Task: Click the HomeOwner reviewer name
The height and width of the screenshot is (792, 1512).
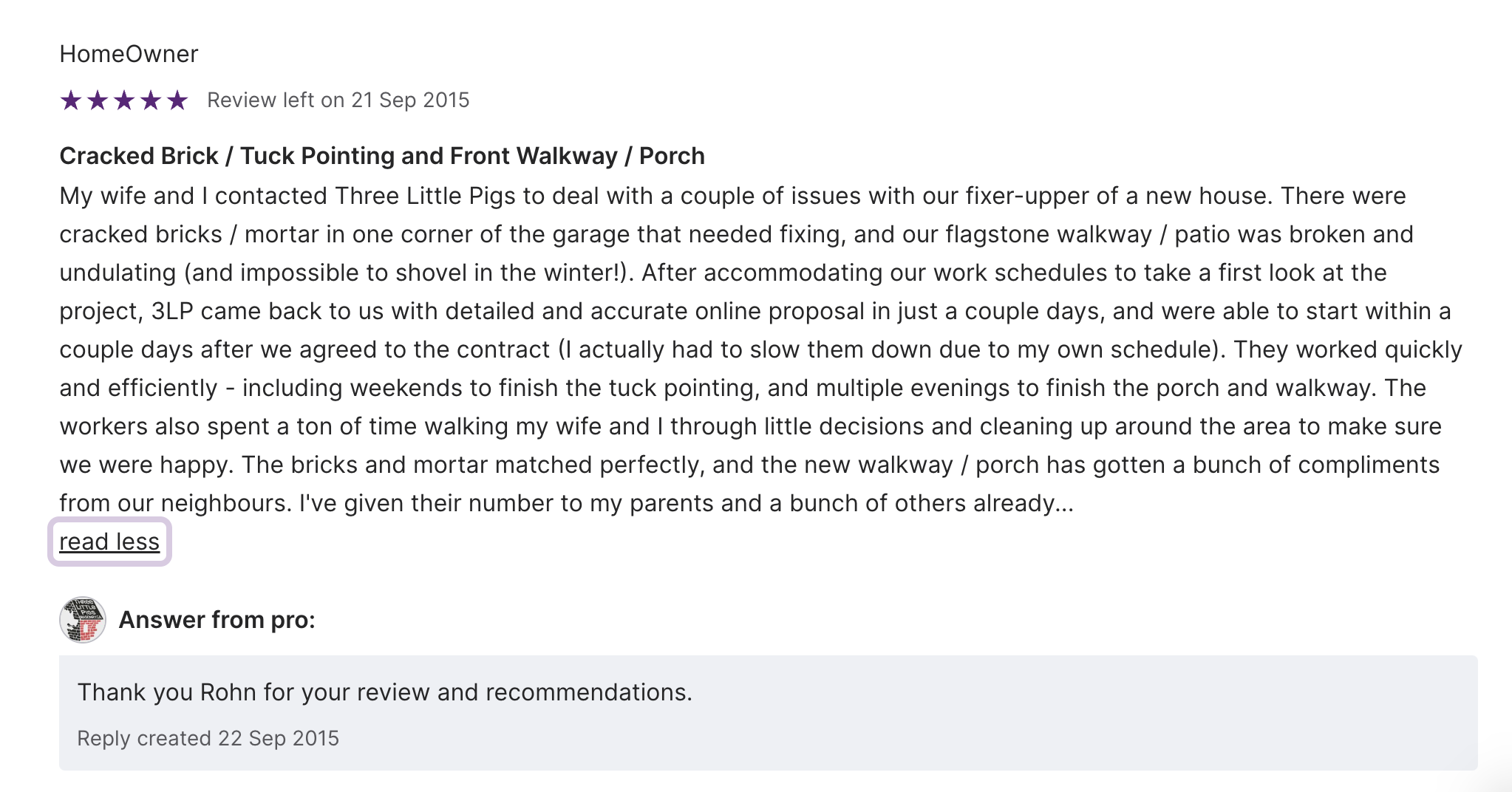Action: [x=129, y=54]
